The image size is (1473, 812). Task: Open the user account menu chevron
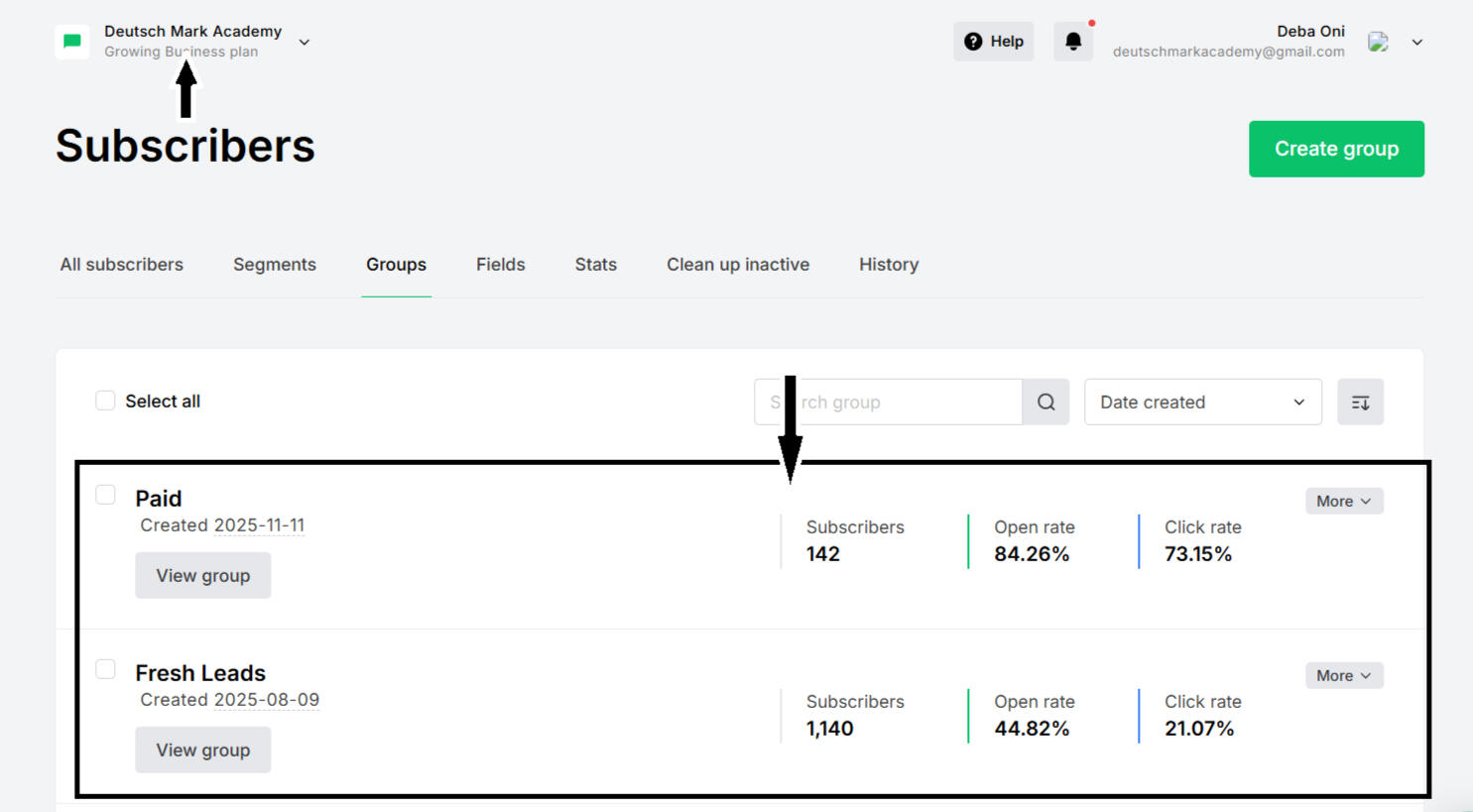(1417, 42)
